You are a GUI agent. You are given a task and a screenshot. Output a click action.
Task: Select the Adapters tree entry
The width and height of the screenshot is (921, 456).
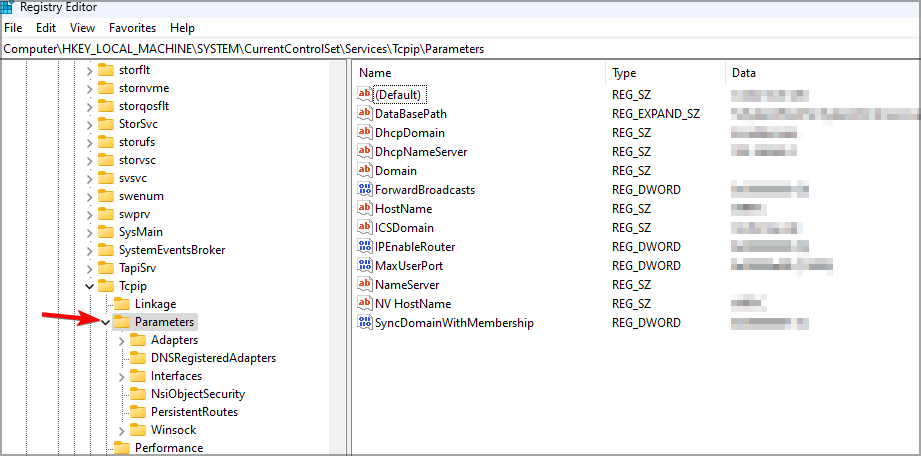coord(174,340)
